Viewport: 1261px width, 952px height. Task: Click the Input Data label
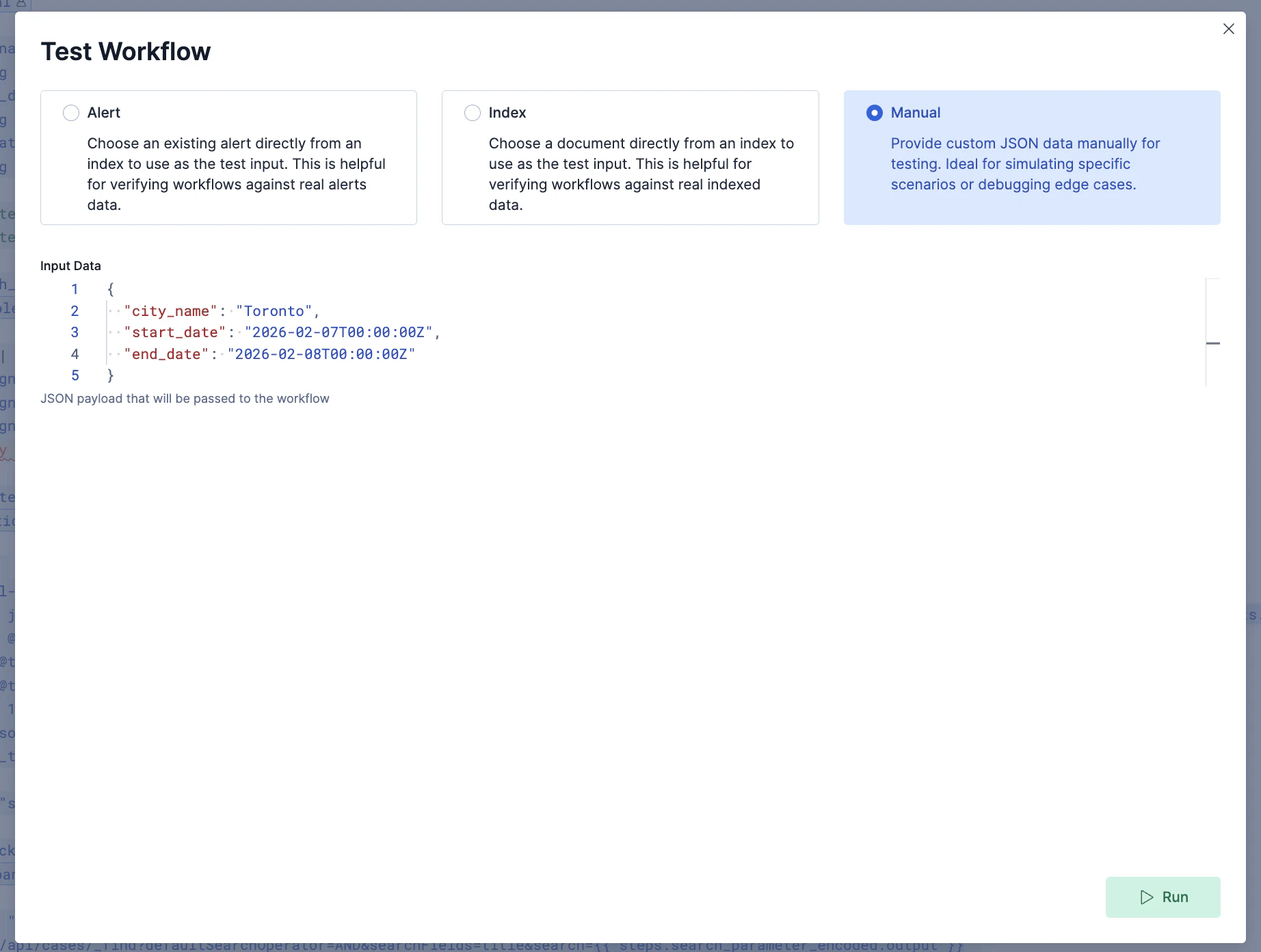pos(70,266)
